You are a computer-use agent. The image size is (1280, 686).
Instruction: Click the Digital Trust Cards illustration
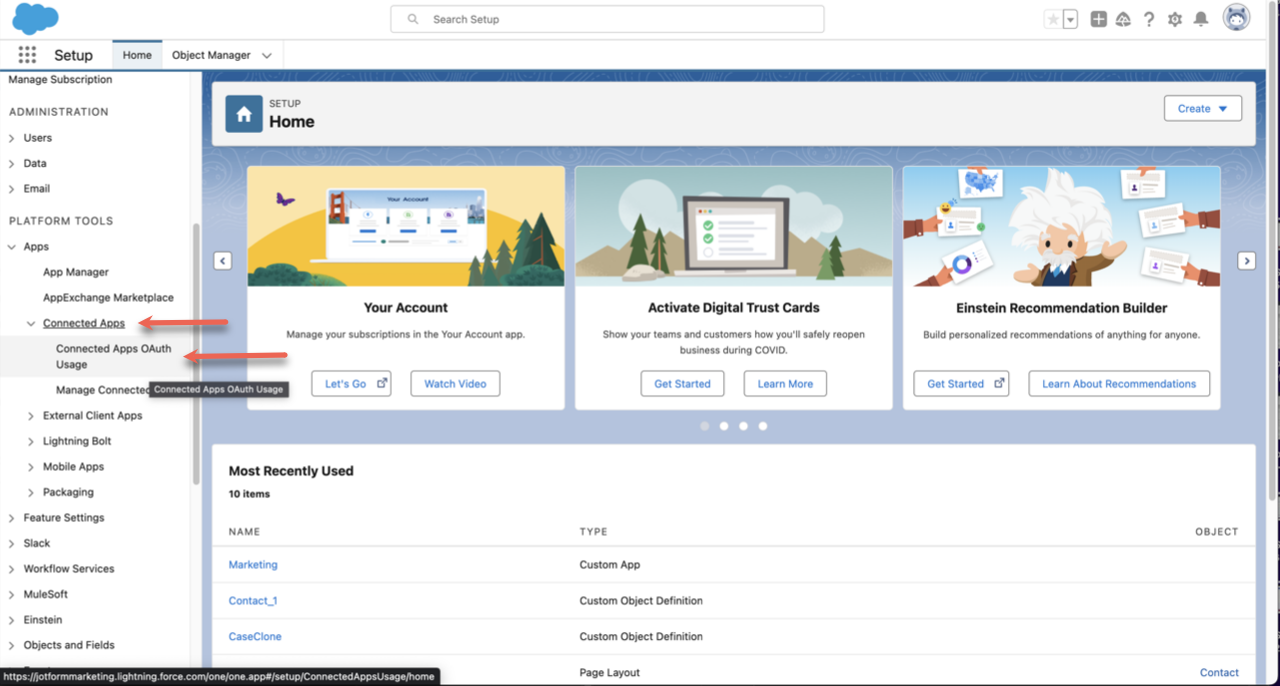tap(734, 226)
